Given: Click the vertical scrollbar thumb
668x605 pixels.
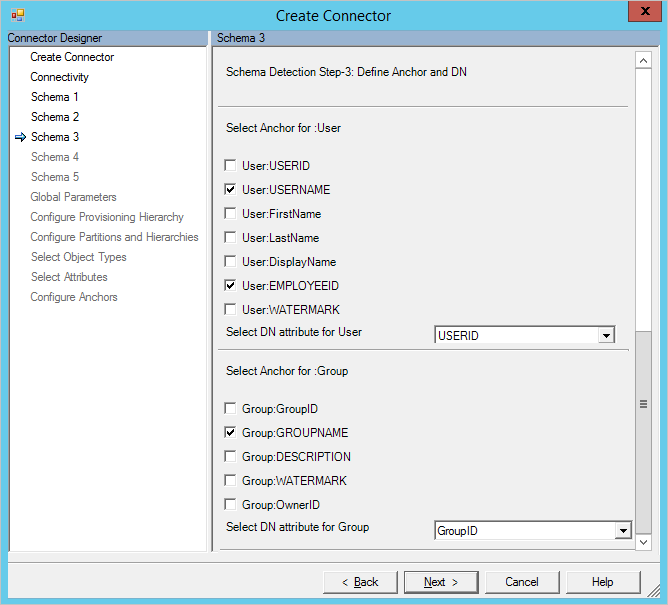Looking at the screenshot, I should pyautogui.click(x=643, y=432).
